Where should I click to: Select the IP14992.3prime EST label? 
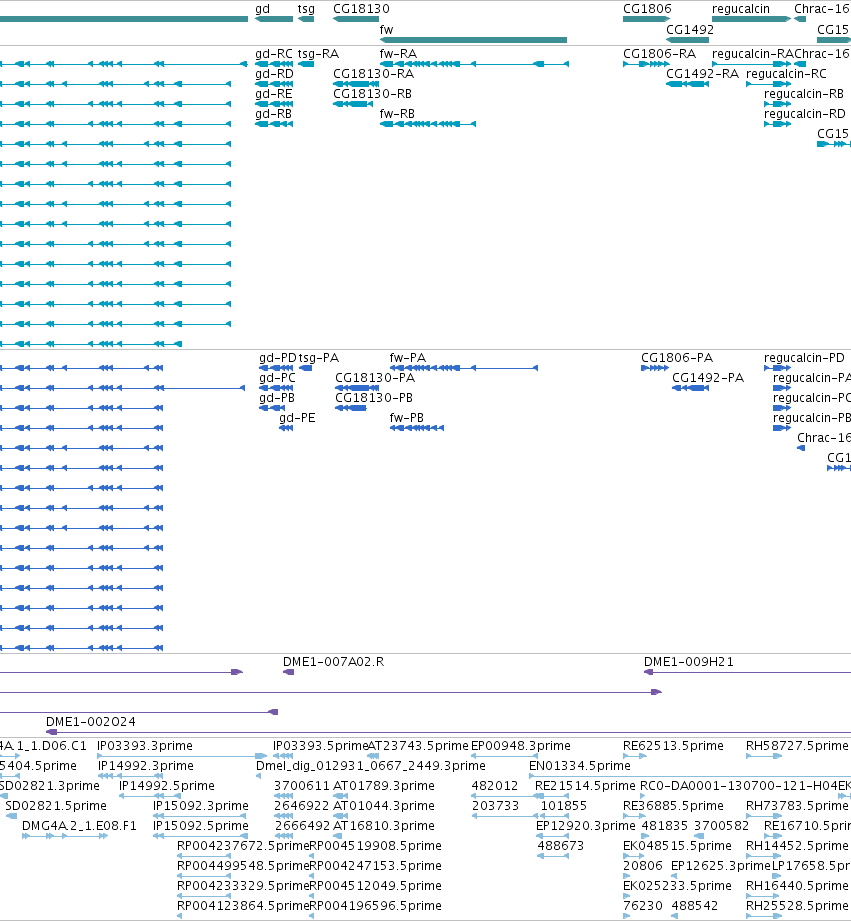click(146, 766)
